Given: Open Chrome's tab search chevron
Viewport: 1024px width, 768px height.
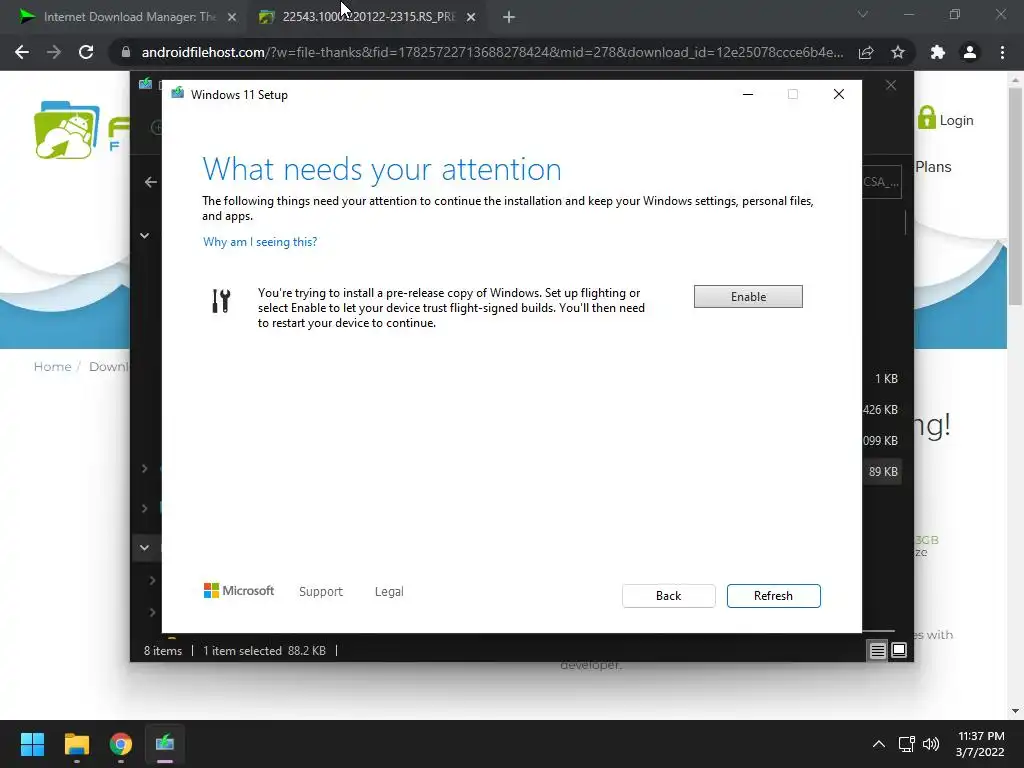Looking at the screenshot, I should pos(863,14).
